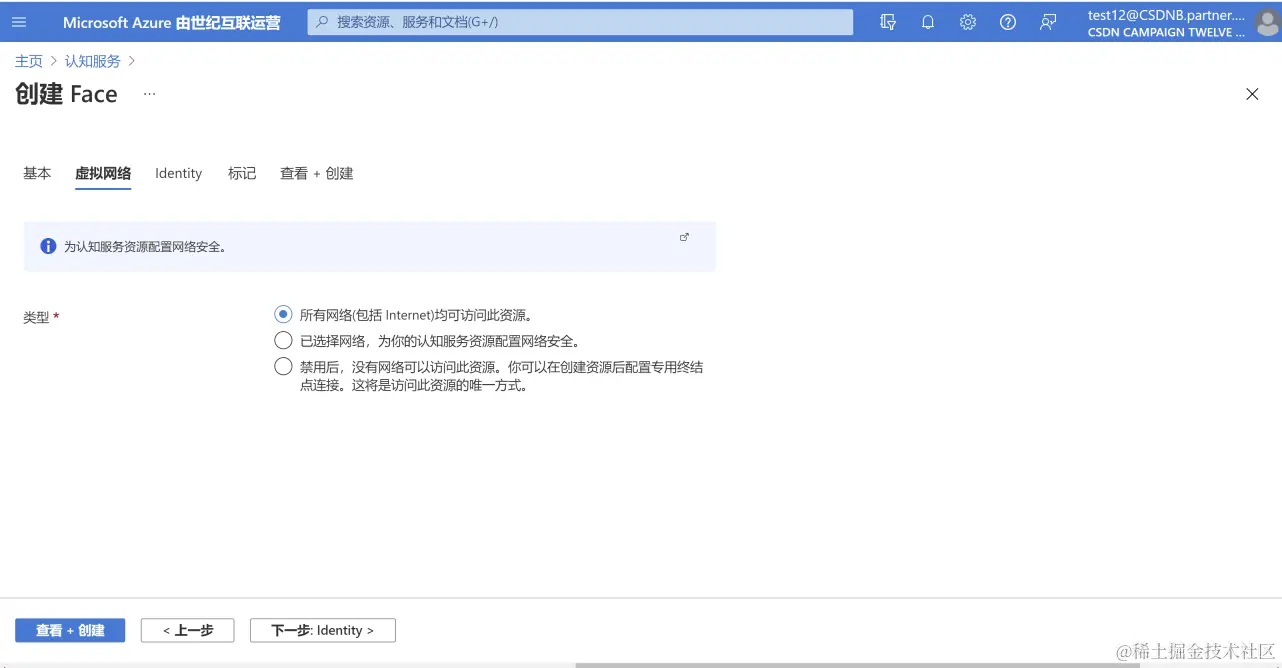This screenshot has height=668, width=1282.
Task: Click account name test12@CSDNB.partner
Action: (1166, 15)
